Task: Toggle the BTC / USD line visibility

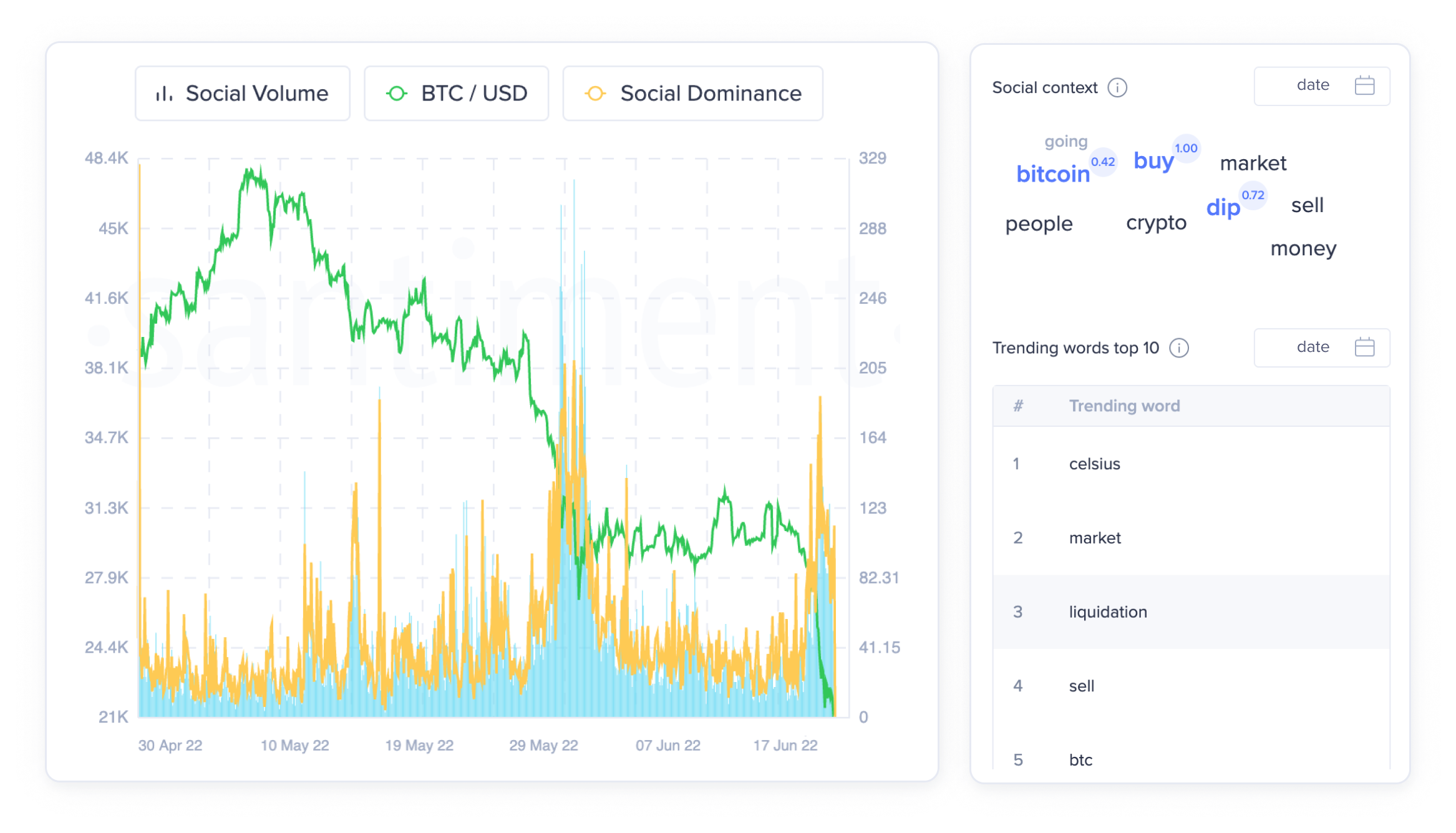Action: pyautogui.click(x=456, y=93)
